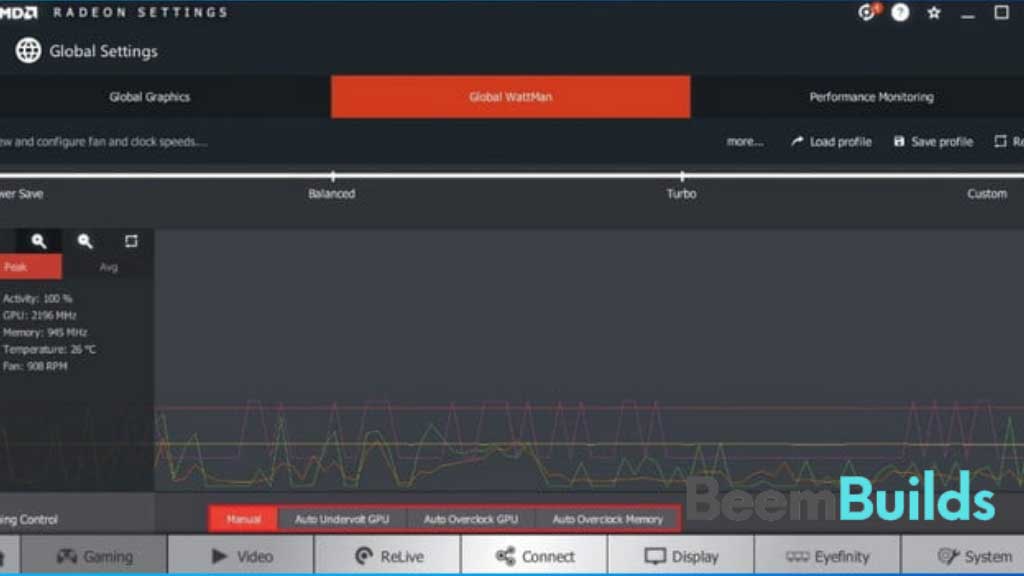Viewport: 1024px width, 576px height.
Task: Switch the graph readout to Peak
Action: (x=31, y=267)
